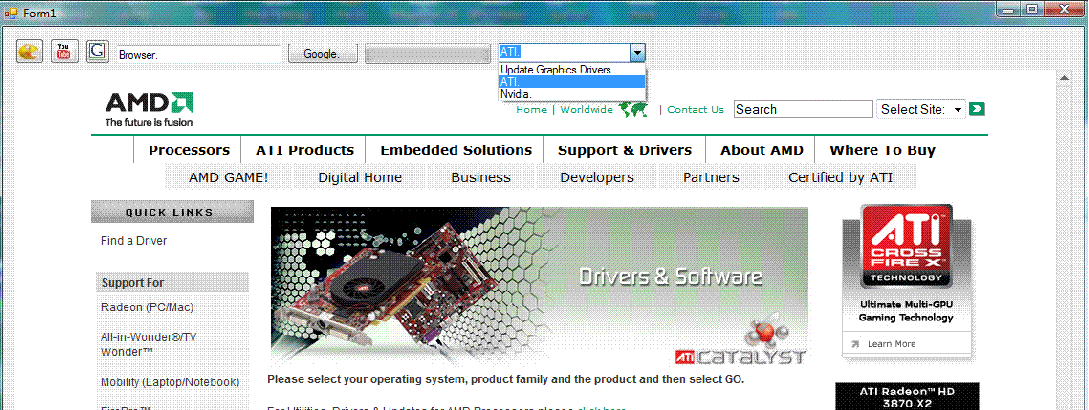This screenshot has width=1089, height=410.
Task: Click the Support For header
Action: (x=172, y=283)
